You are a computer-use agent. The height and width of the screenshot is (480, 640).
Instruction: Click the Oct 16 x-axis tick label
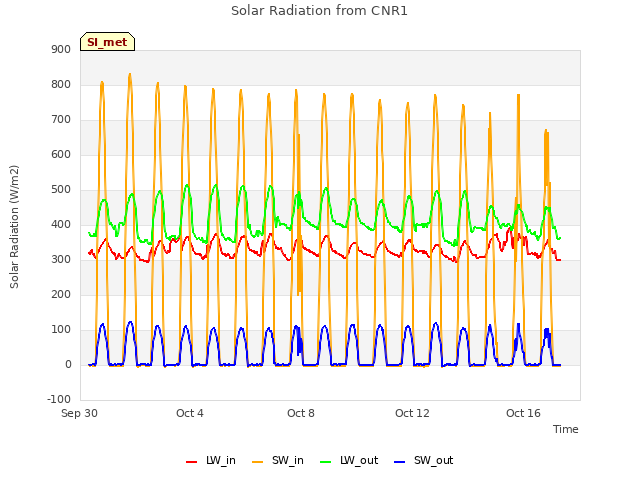pos(523,413)
